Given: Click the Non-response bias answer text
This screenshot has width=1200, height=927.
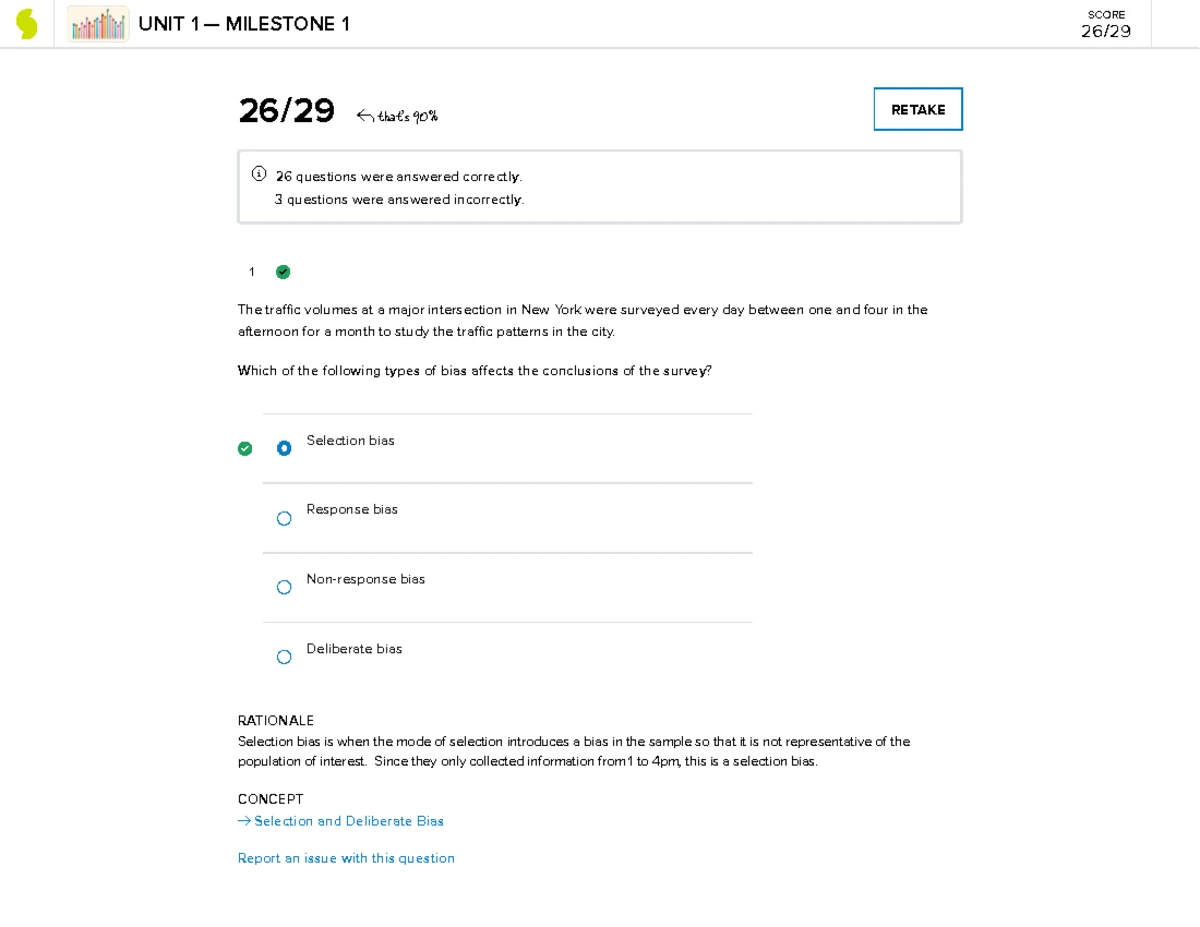Looking at the screenshot, I should click(365, 579).
